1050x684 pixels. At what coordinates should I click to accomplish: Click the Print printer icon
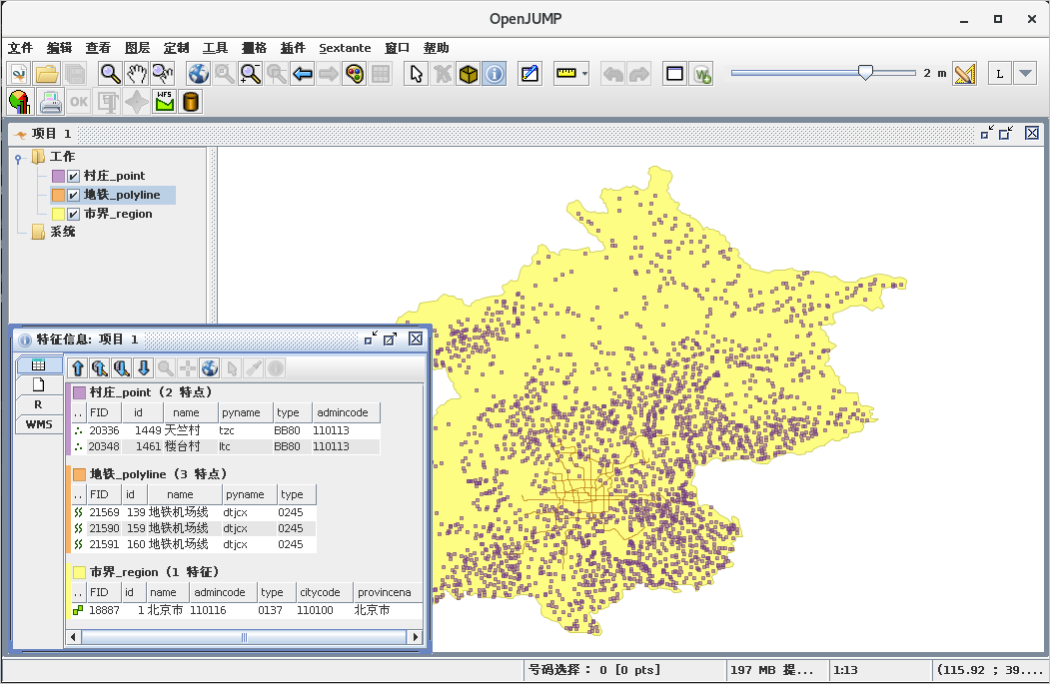pos(51,102)
